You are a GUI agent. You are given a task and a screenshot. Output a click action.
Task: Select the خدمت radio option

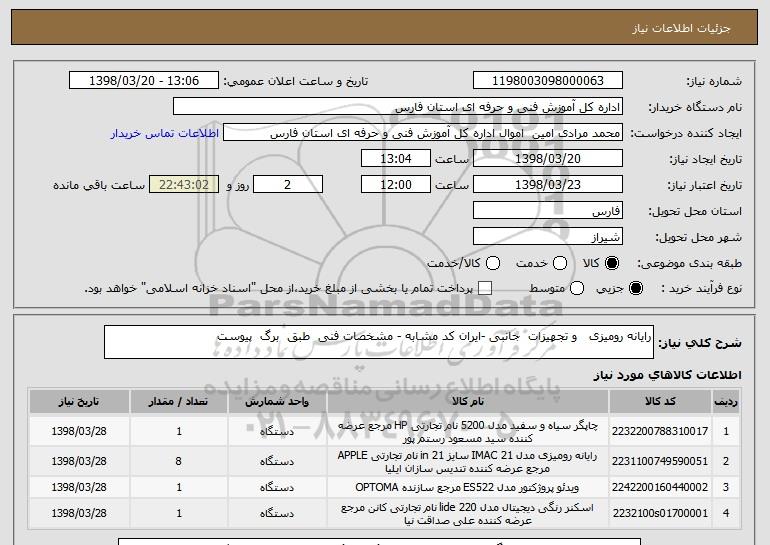(x=560, y=263)
